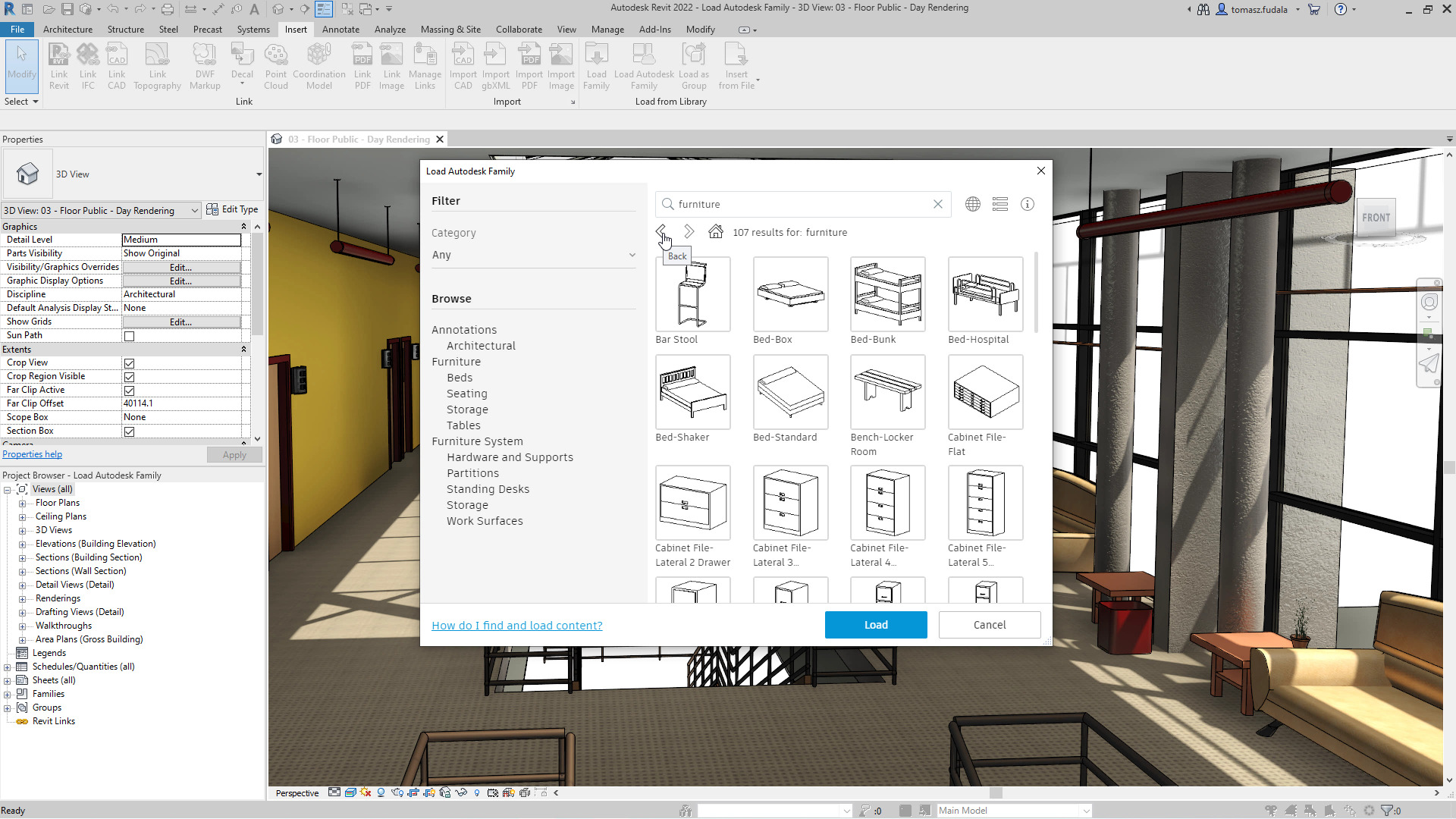Click the DWF Markup ribbon icon
The width and height of the screenshot is (1456, 819).
tap(205, 66)
